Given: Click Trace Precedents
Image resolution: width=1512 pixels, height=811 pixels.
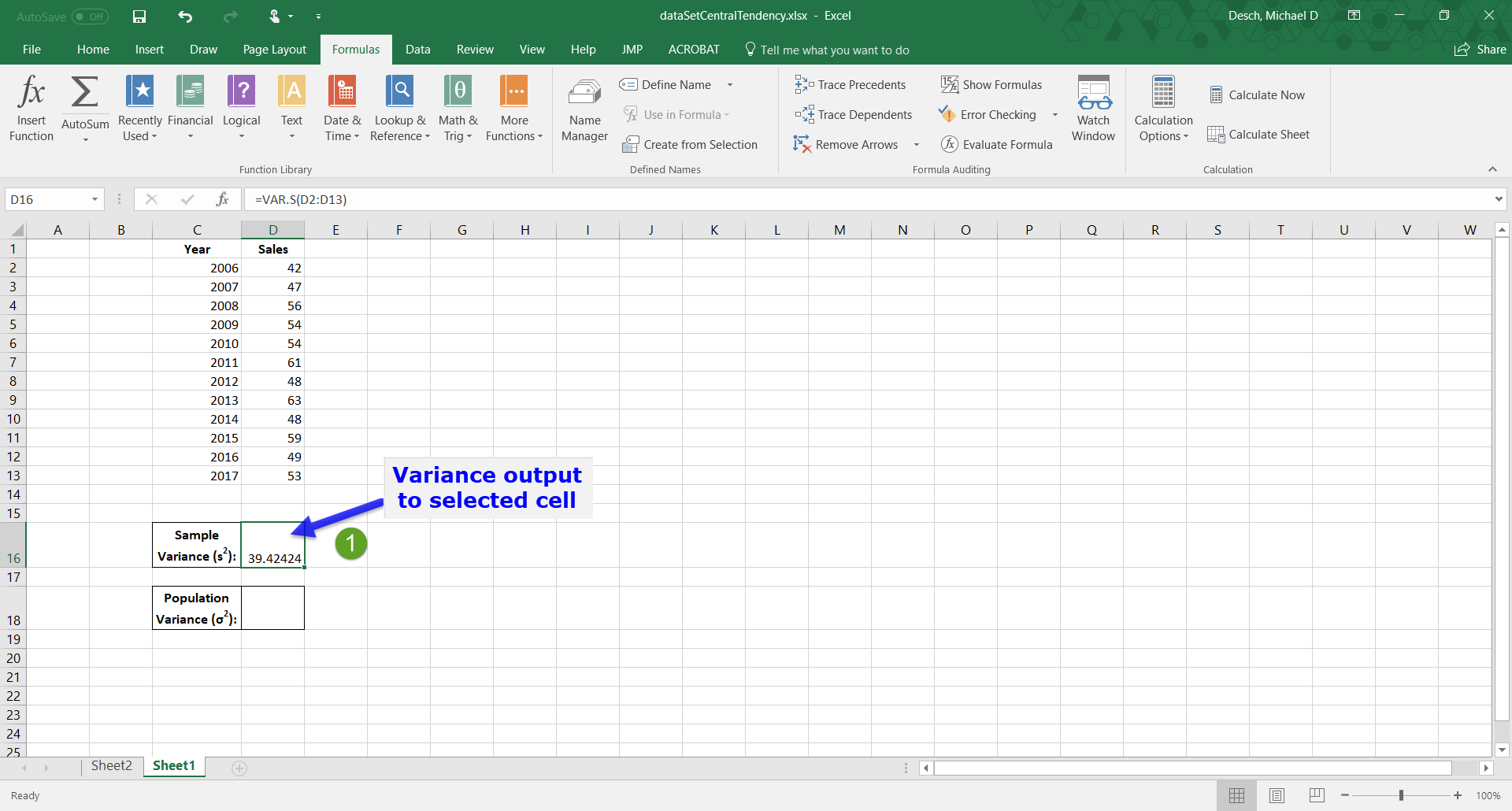Looking at the screenshot, I should pos(850,84).
